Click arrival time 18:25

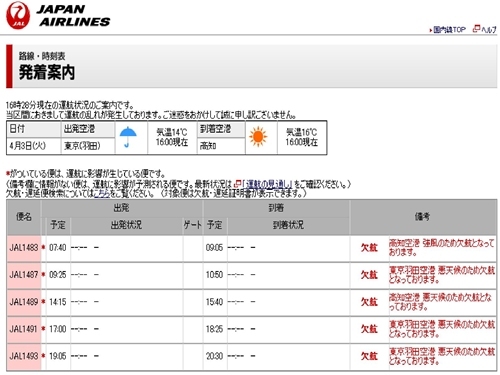click(x=214, y=329)
